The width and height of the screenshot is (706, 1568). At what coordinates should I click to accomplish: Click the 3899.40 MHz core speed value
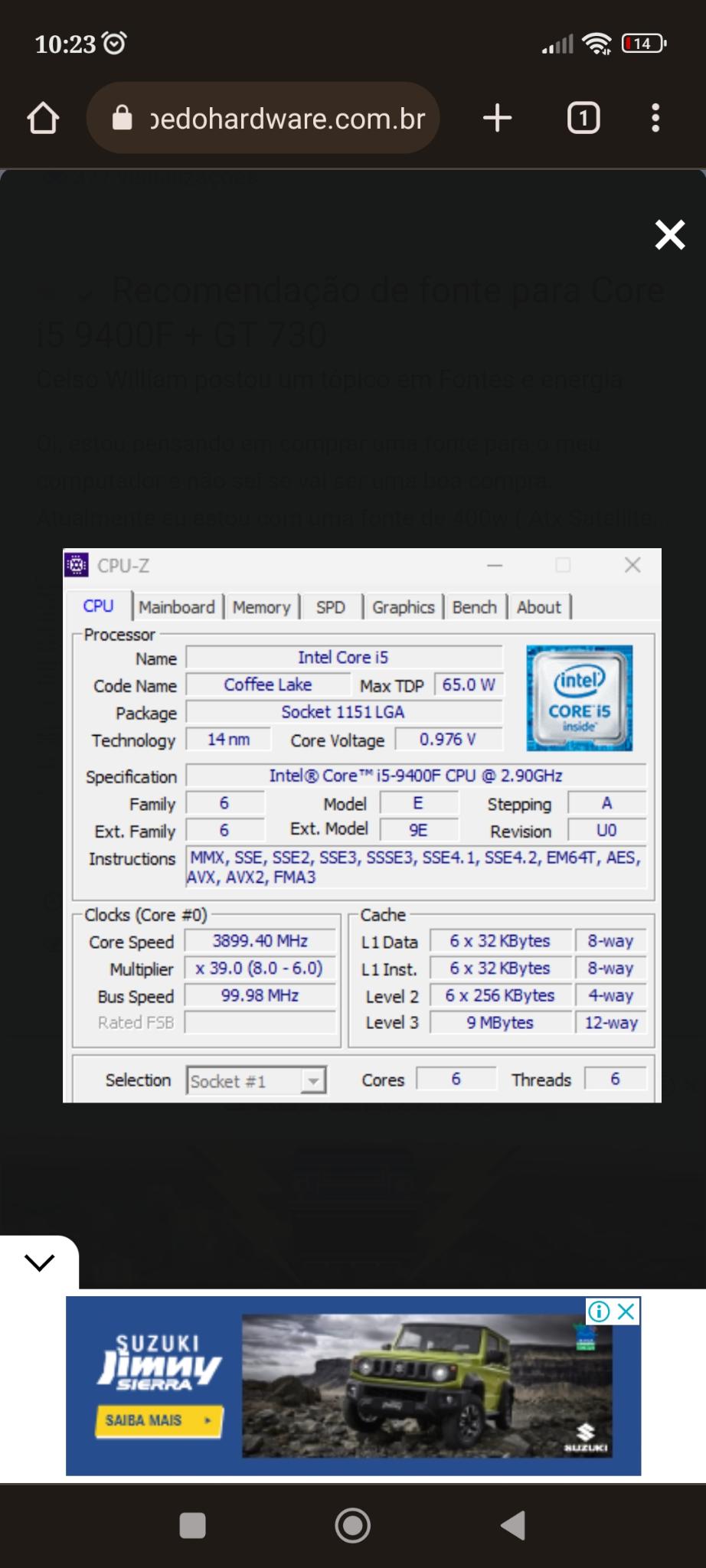click(260, 941)
